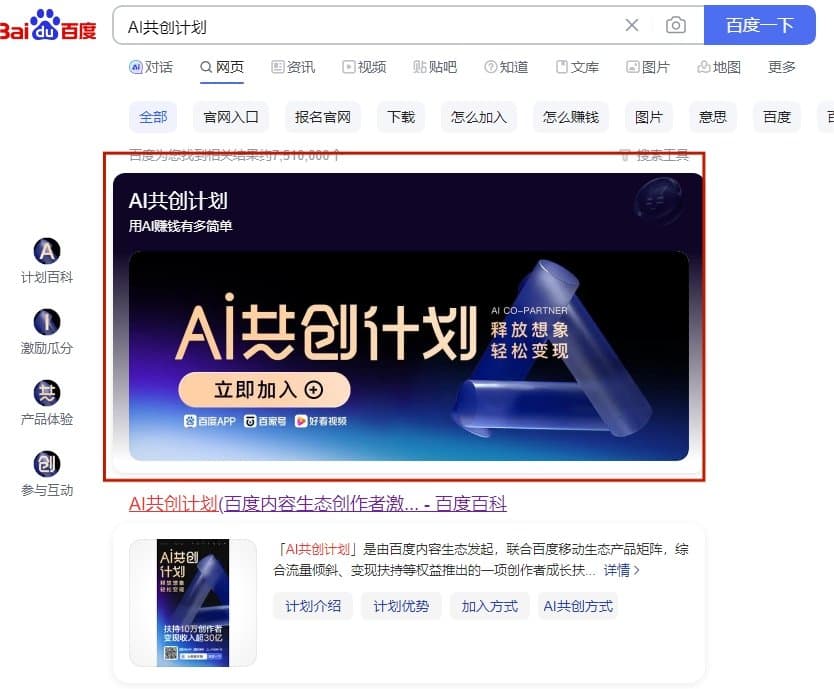Open the 图片 search tab
Screen dimensions: 834x689
pos(648,67)
